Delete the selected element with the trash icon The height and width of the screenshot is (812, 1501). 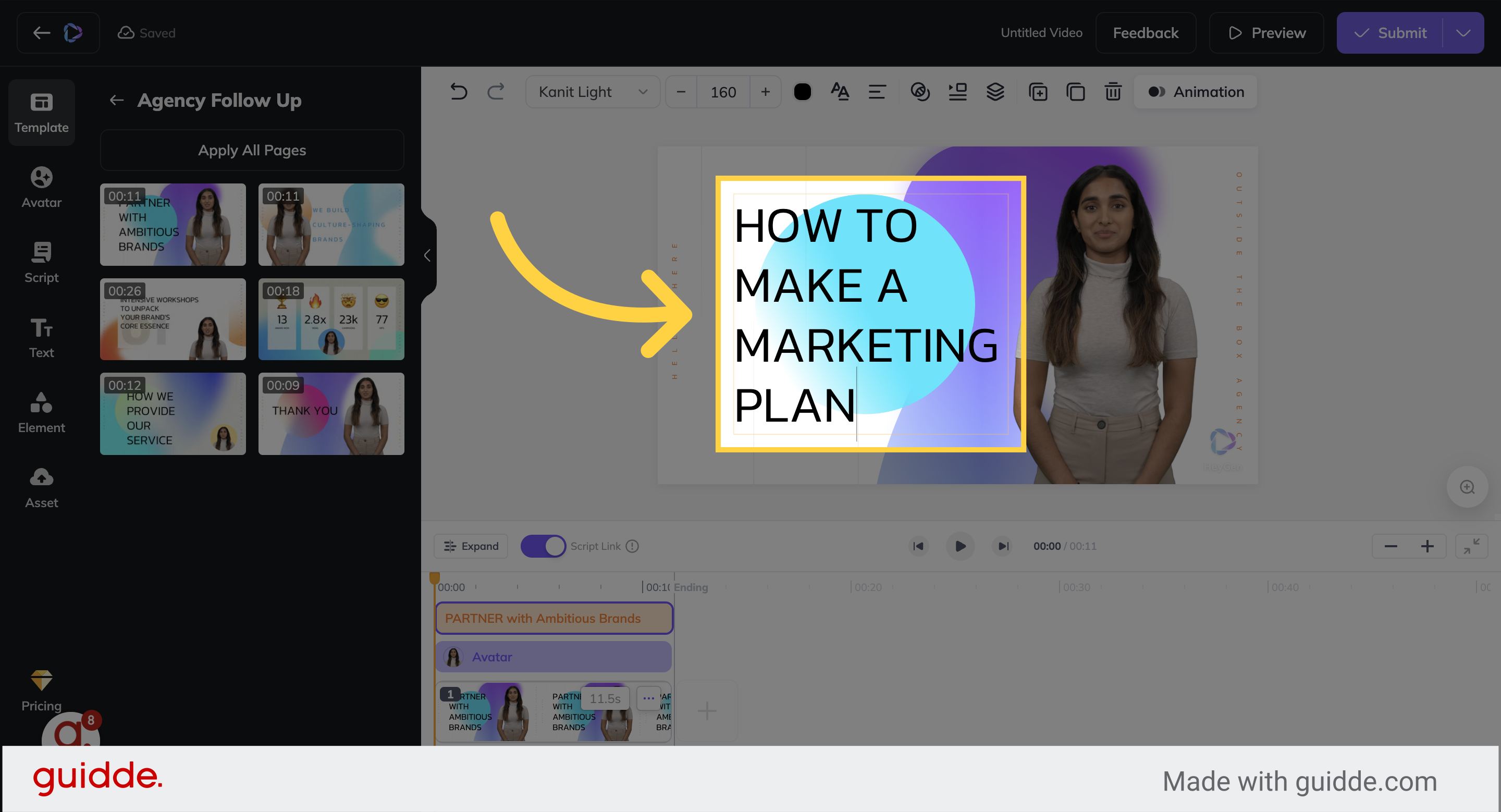[1112, 91]
